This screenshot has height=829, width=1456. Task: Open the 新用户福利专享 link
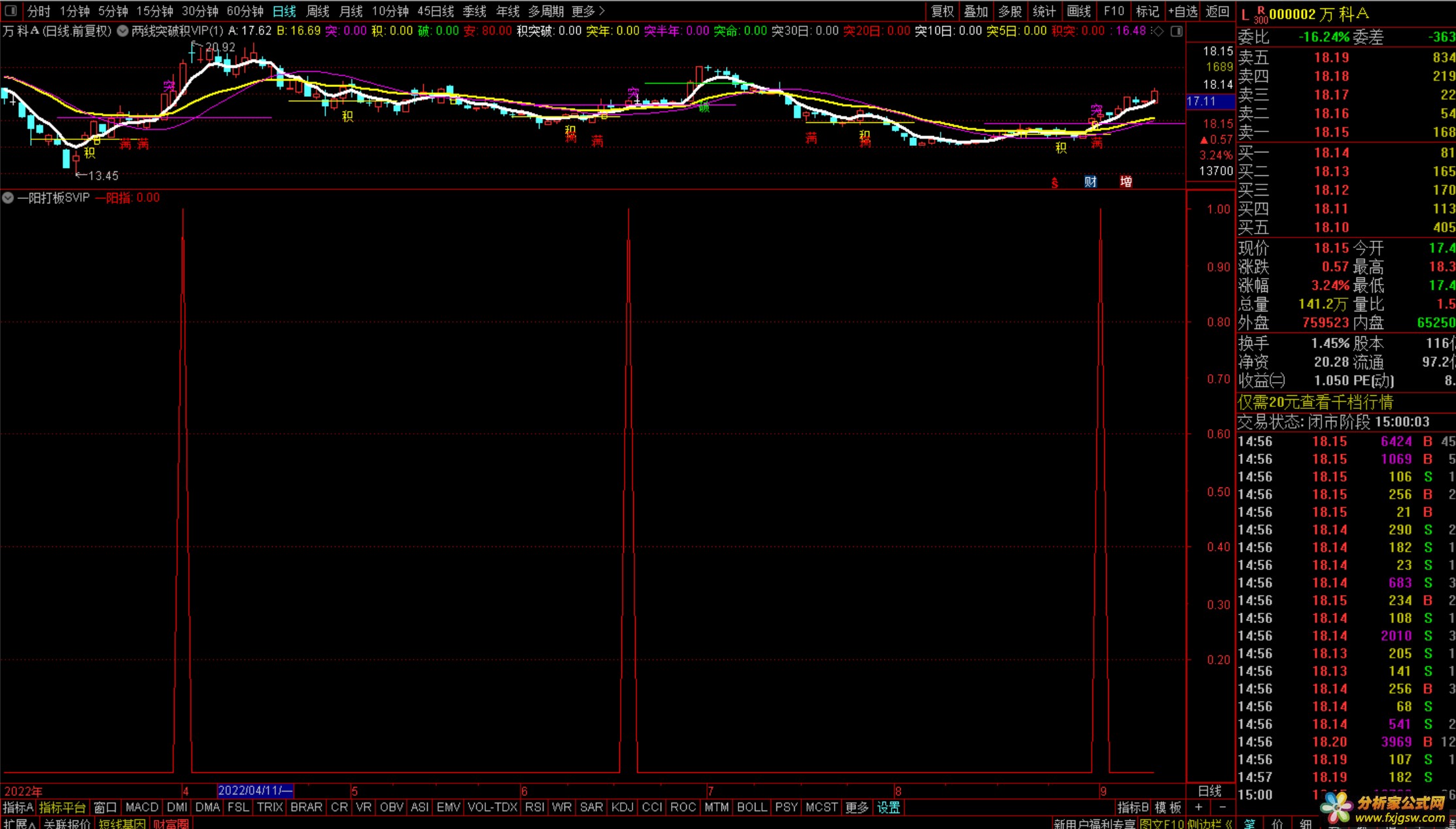click(x=1094, y=824)
